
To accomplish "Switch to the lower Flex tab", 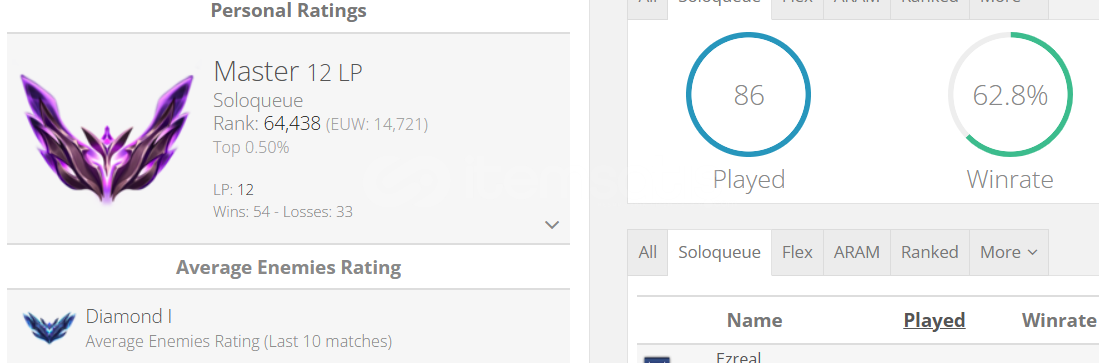I will click(797, 252).
